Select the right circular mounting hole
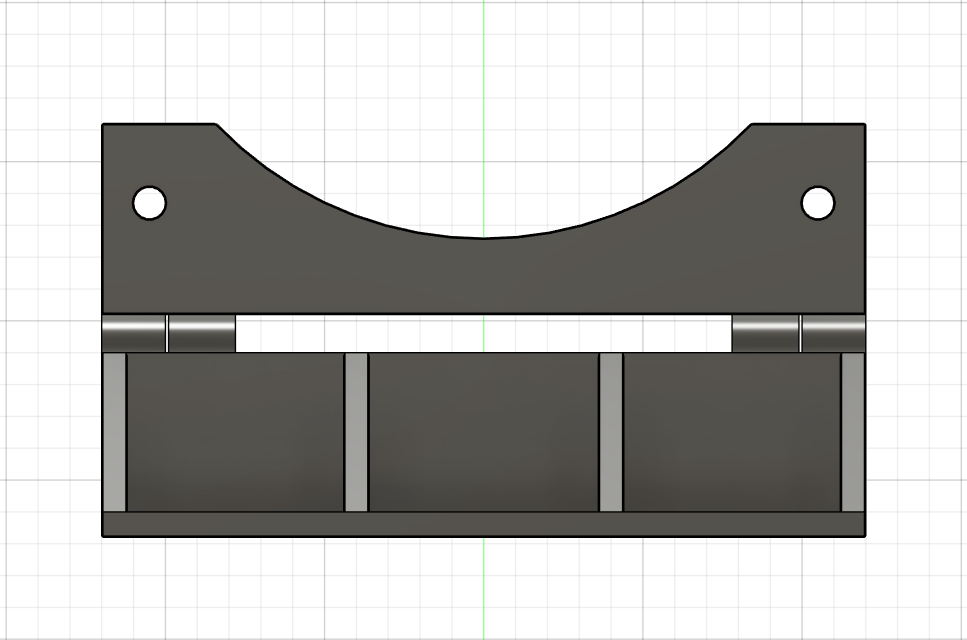This screenshot has width=967, height=640. coord(819,203)
